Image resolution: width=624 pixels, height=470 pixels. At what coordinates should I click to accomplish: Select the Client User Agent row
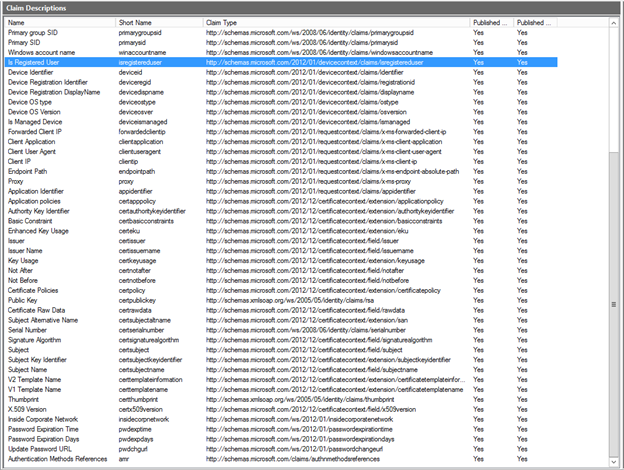pyautogui.click(x=281, y=152)
